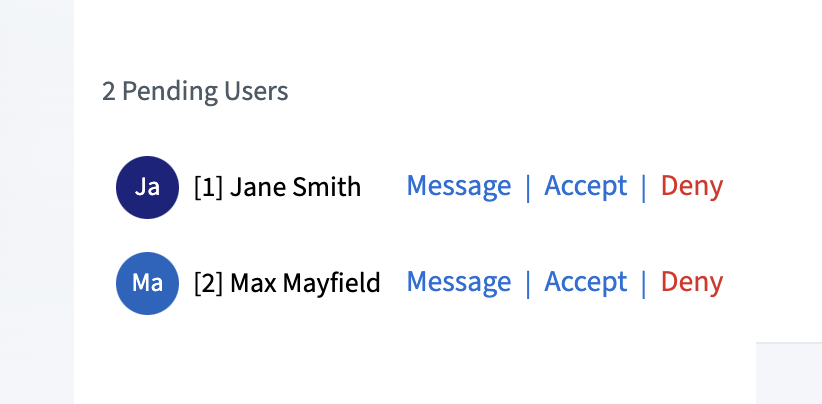
Task: Select the Max Mayfield name label
Action: coord(305,283)
